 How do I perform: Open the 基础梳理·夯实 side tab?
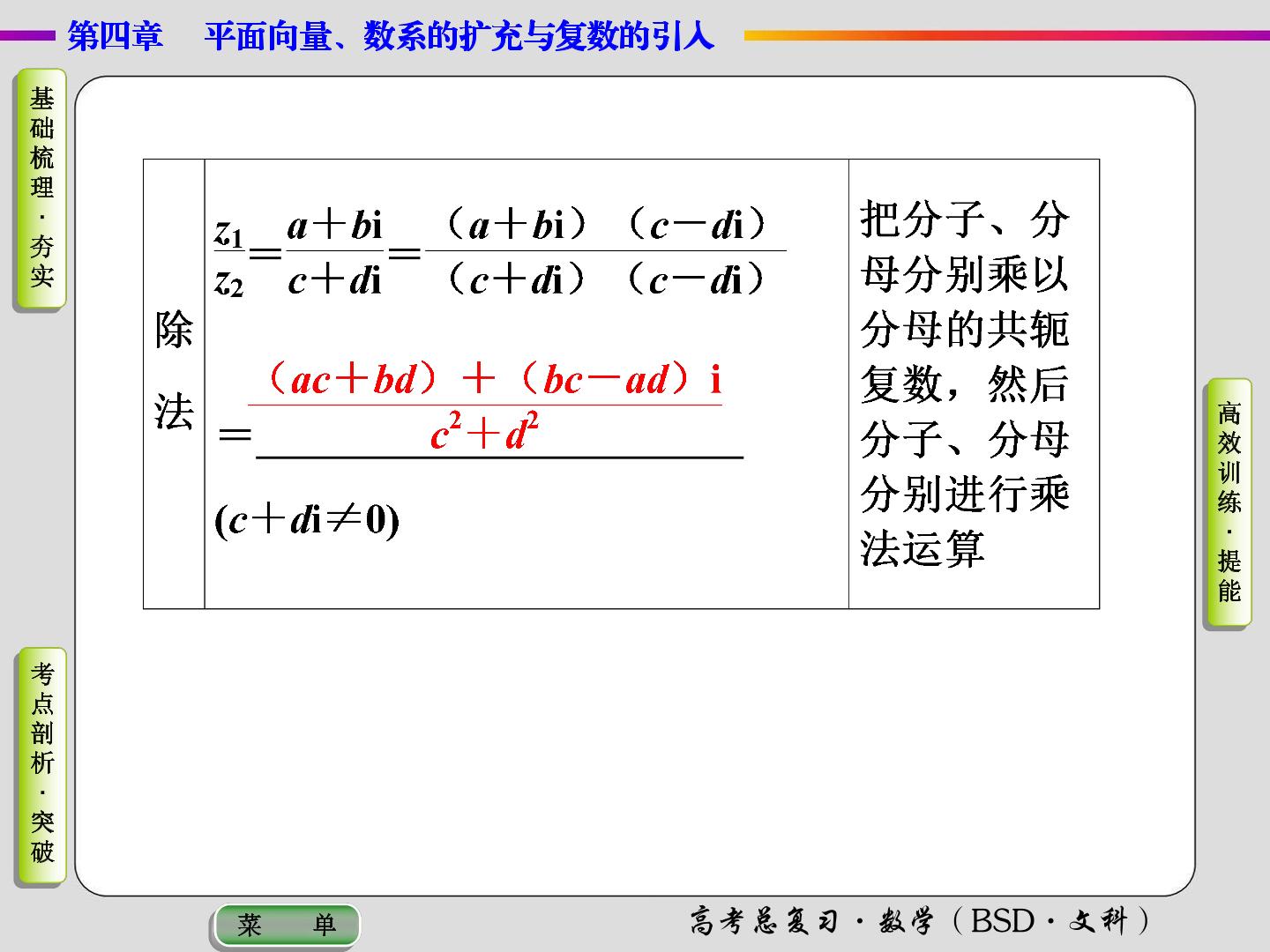click(x=41, y=189)
